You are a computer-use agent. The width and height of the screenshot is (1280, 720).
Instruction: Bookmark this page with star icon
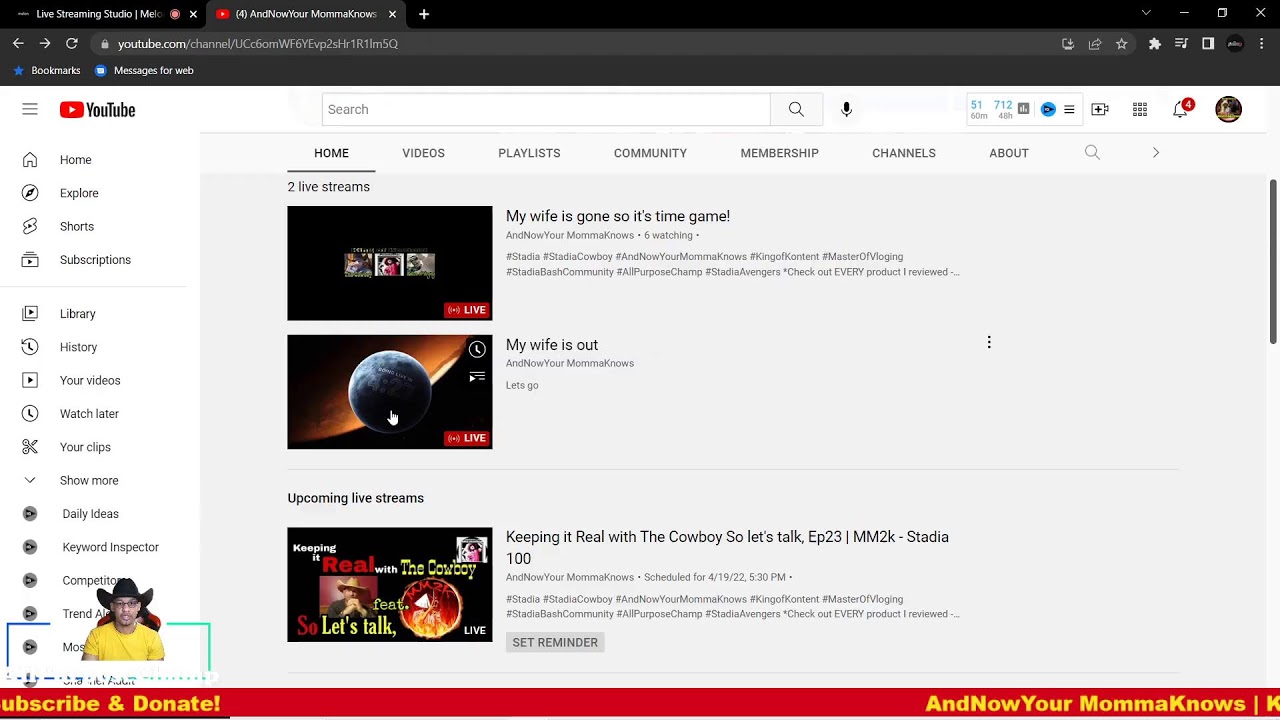(x=1122, y=44)
